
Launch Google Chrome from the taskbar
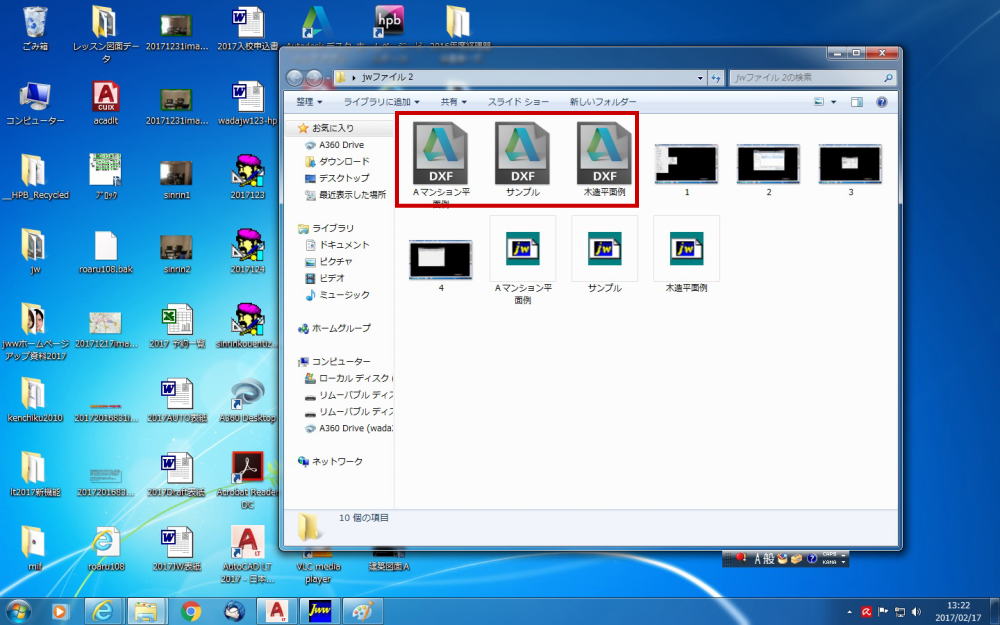[191, 611]
